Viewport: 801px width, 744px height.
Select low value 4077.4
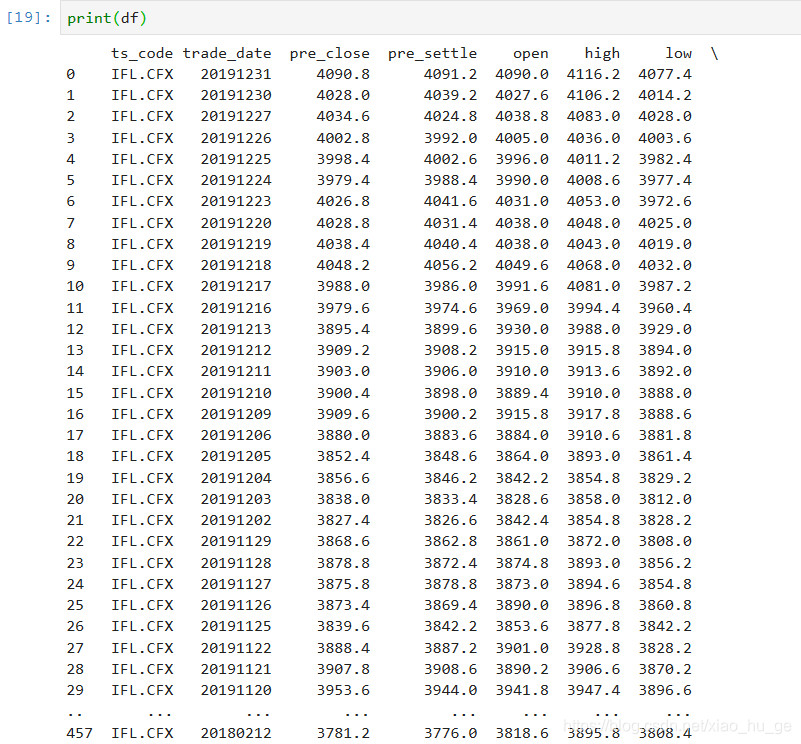665,75
